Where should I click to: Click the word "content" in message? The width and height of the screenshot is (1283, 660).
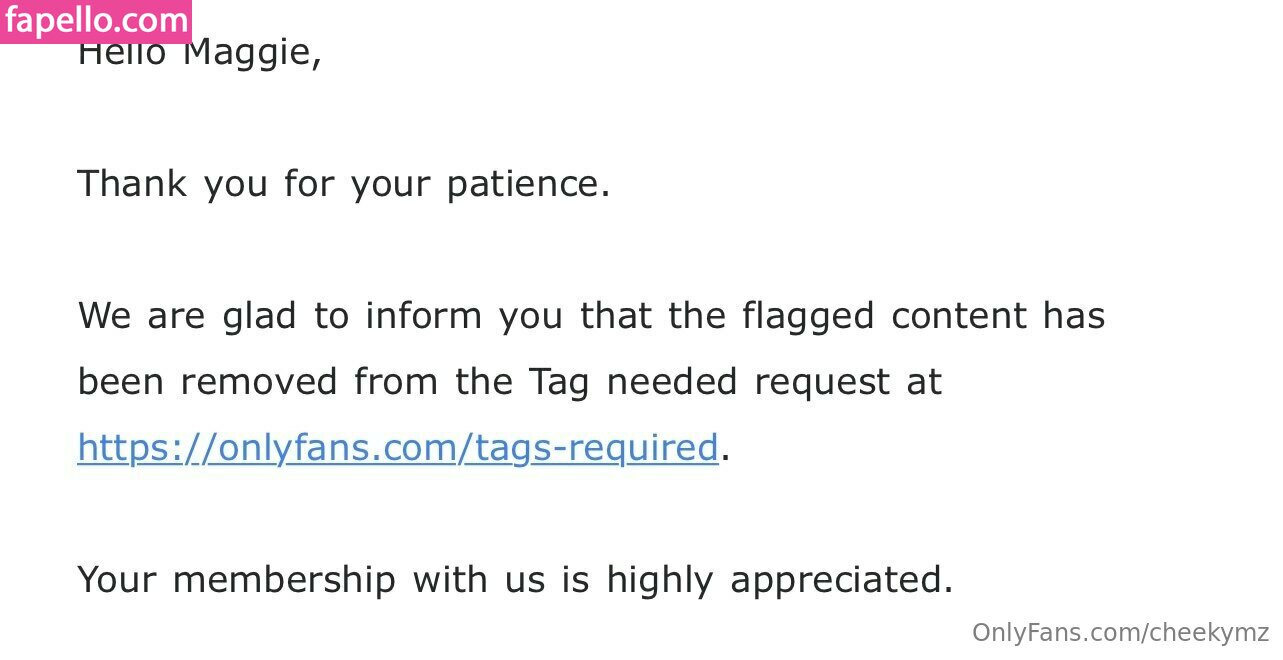958,316
